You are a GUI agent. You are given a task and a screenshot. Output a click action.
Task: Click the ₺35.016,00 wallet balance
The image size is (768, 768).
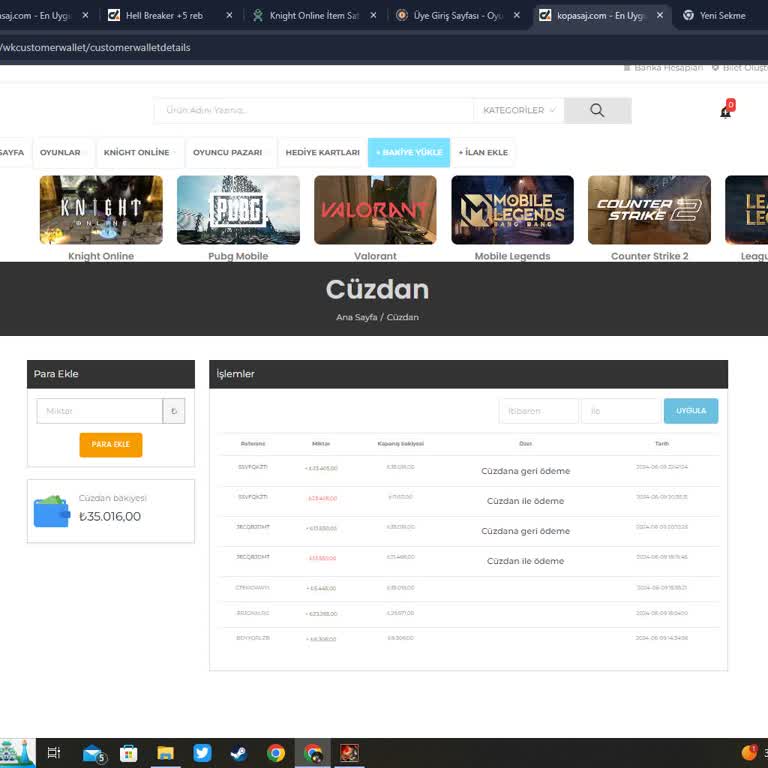tap(110, 517)
